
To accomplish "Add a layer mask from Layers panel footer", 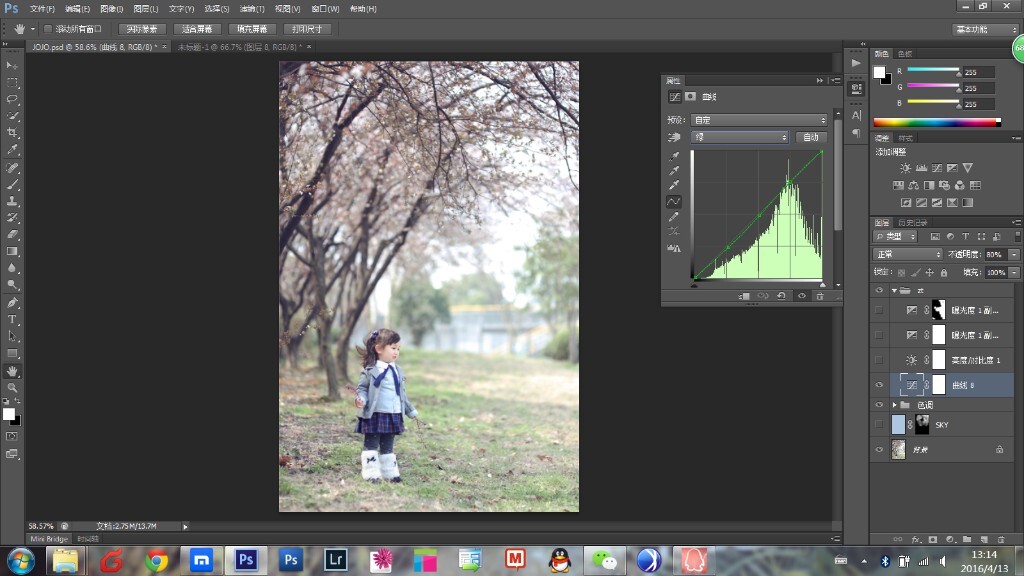I will click(933, 539).
